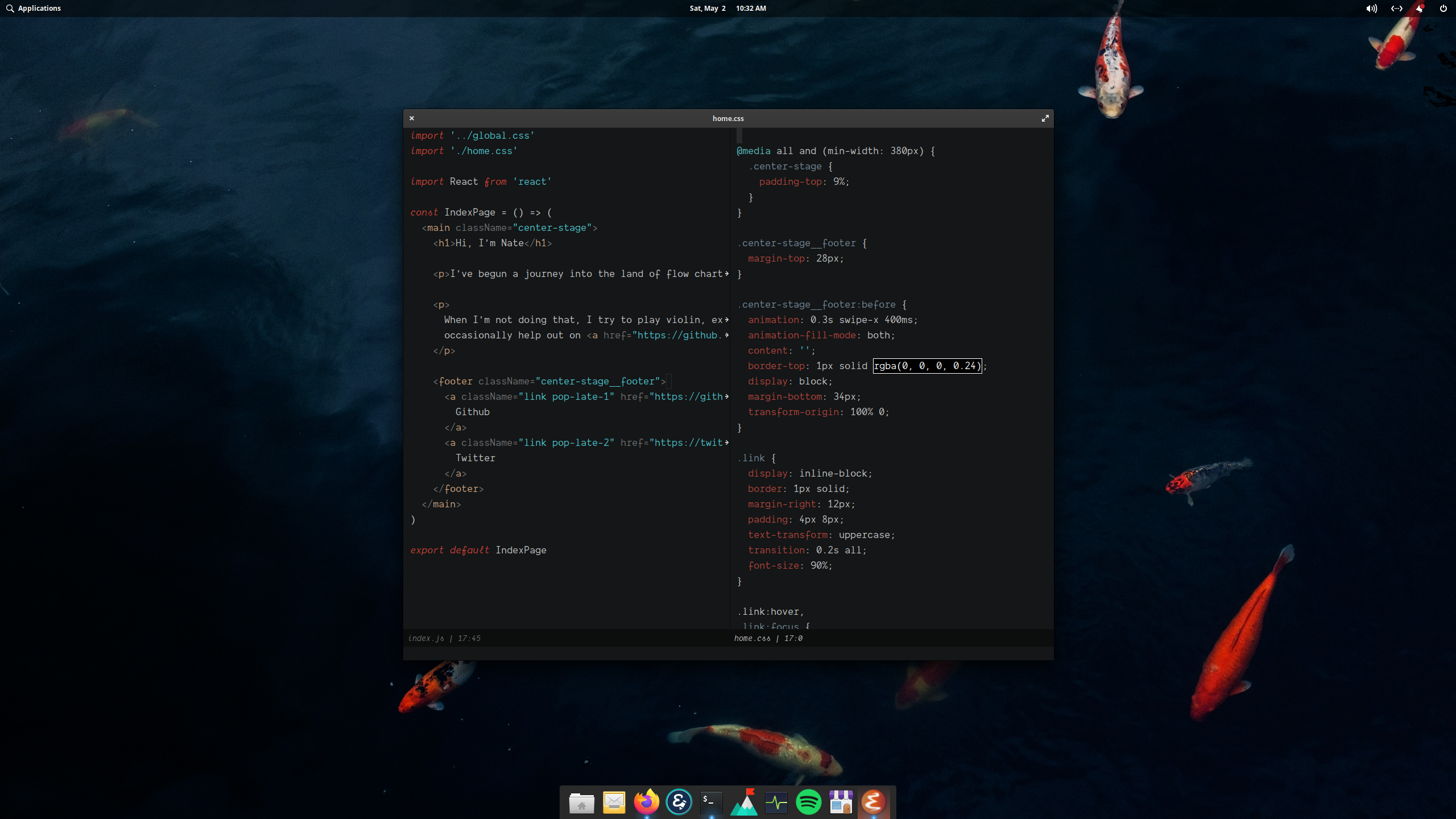Open the system monitor dock icon

[x=776, y=803]
